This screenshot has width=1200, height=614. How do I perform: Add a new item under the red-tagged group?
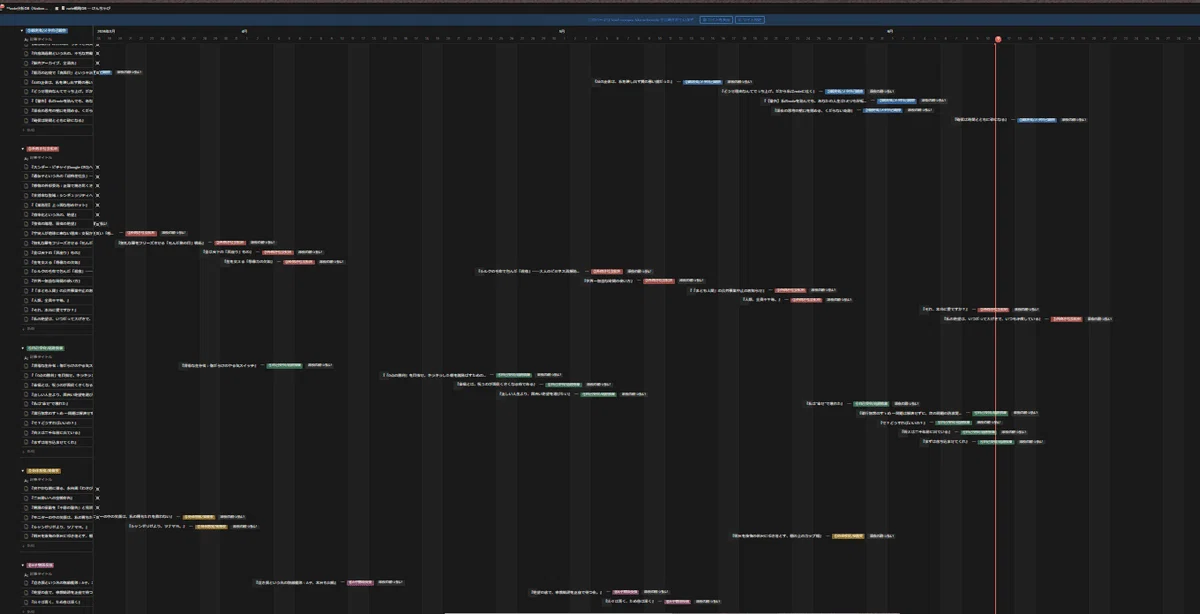[x=28, y=329]
